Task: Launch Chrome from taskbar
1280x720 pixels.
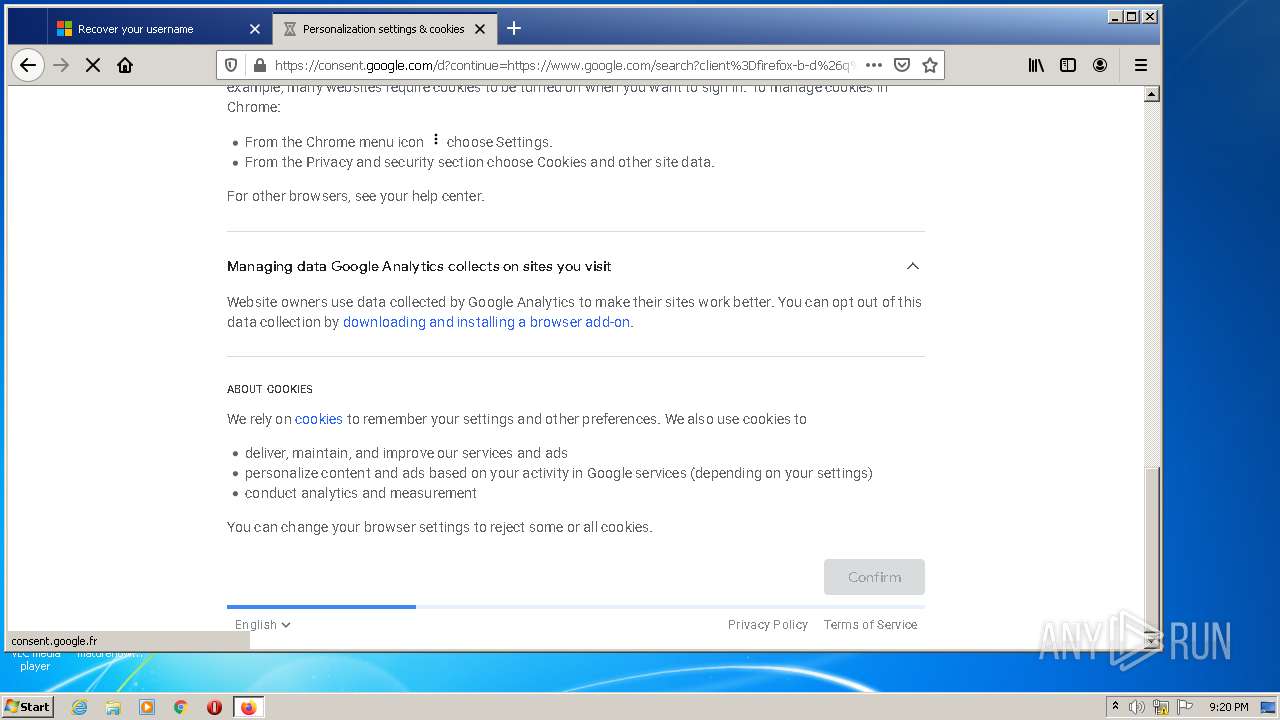Action: point(181,707)
